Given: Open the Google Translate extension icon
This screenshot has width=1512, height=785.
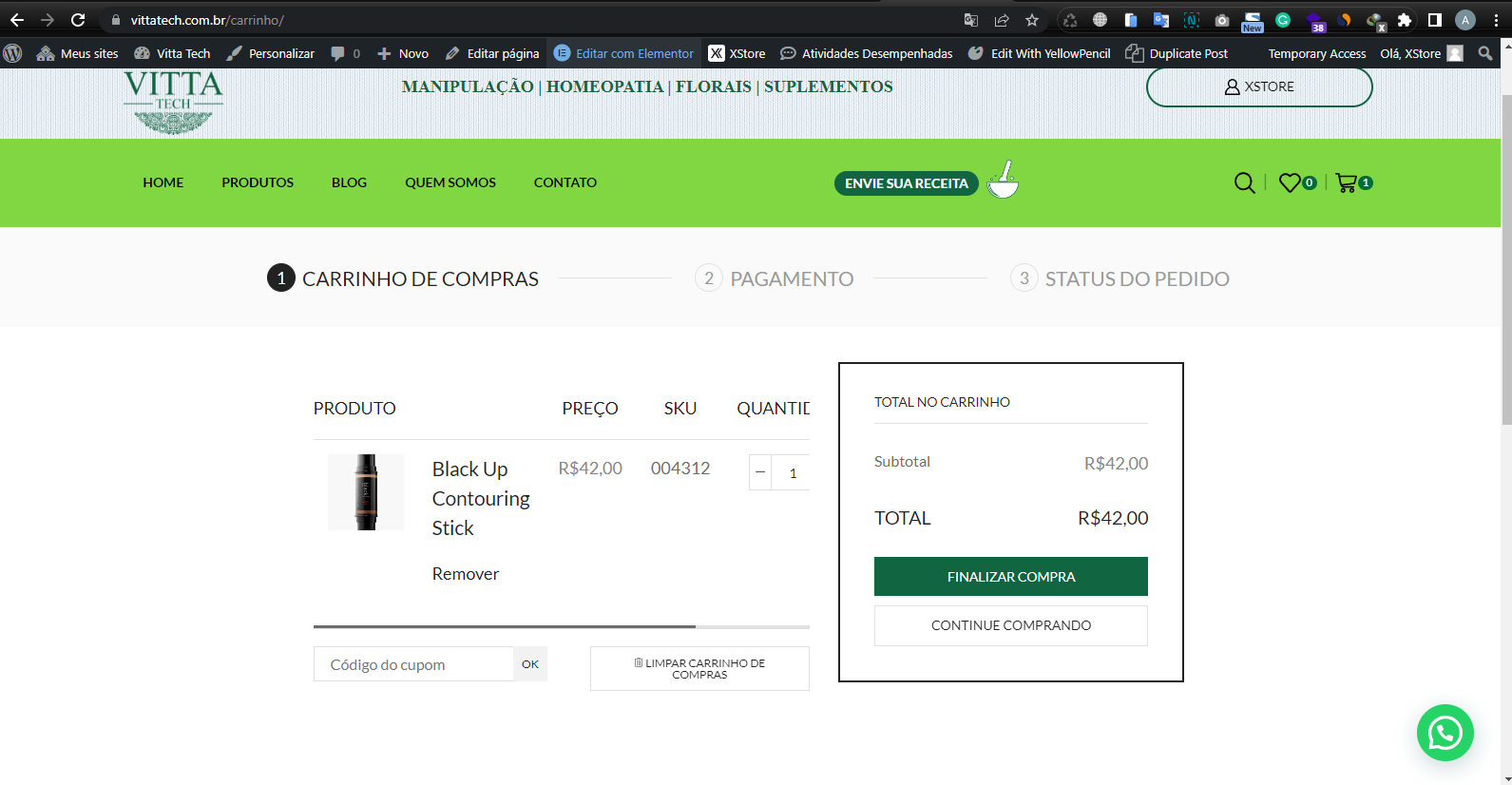Looking at the screenshot, I should (x=1161, y=20).
